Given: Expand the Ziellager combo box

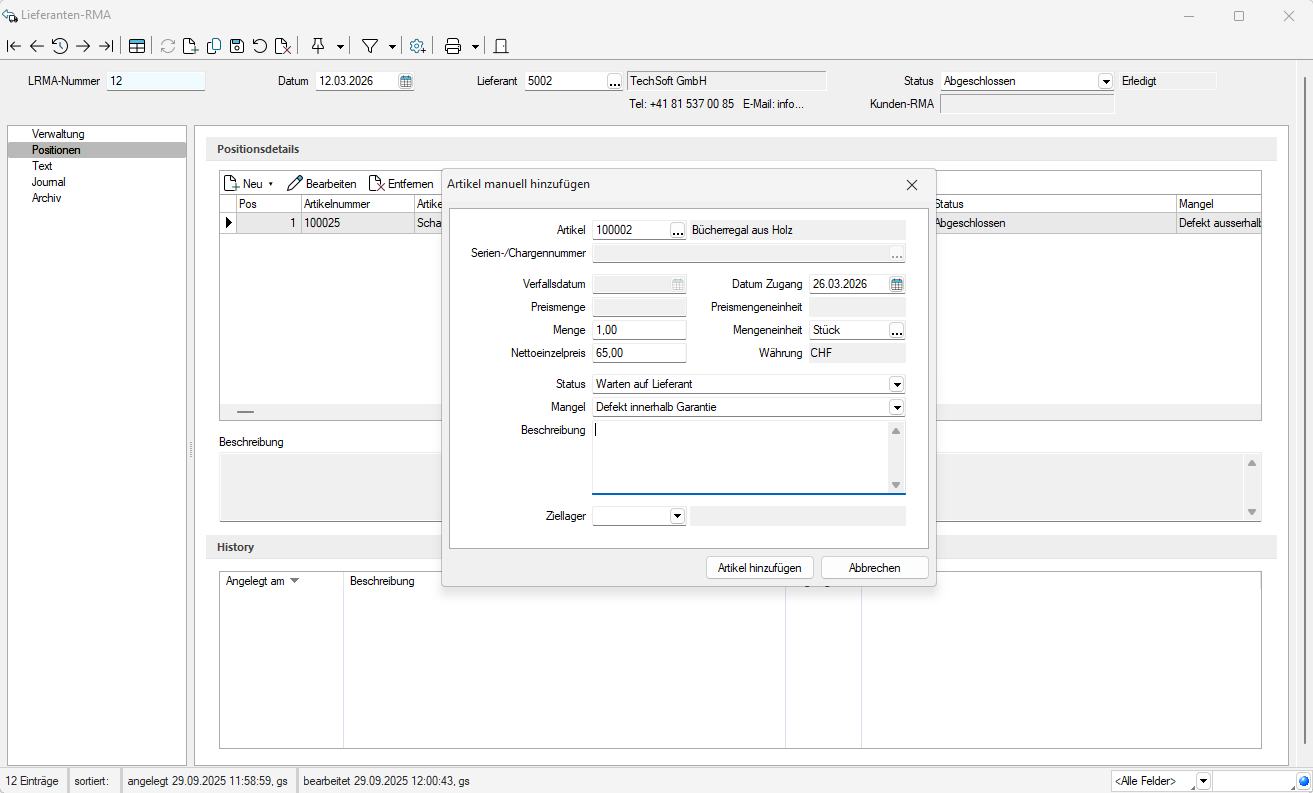Looking at the screenshot, I should point(677,516).
